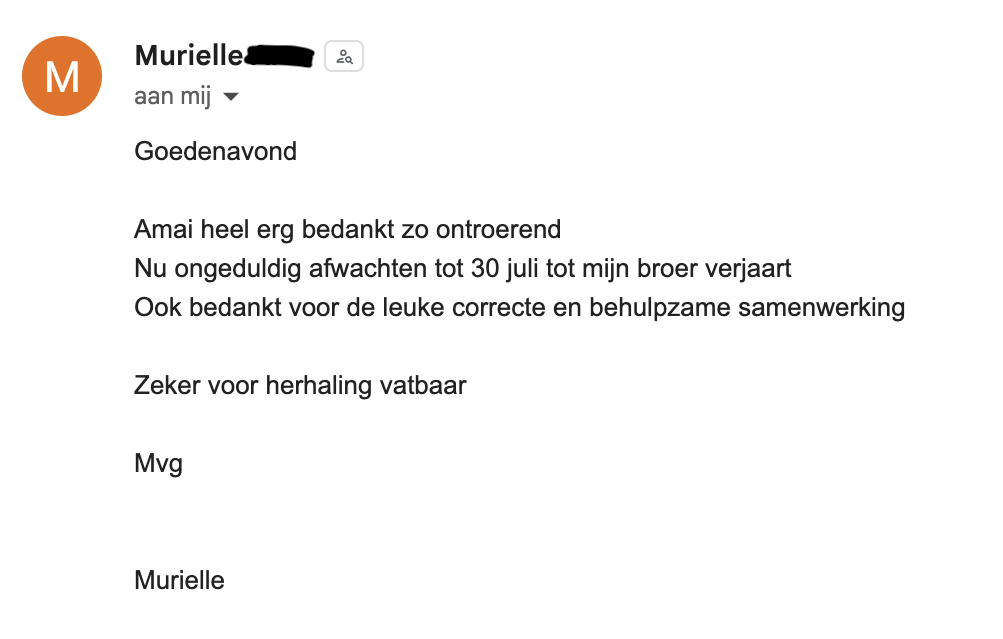Click the line starting with 'Amai heel erg'
Image resolution: width=1003 pixels, height=639 pixels.
click(x=347, y=229)
